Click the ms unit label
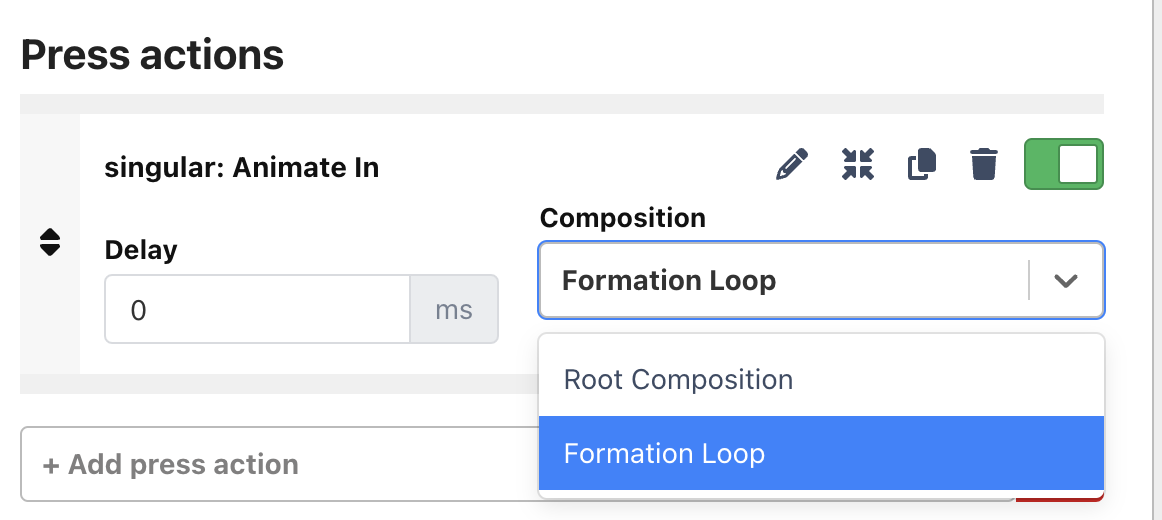The width and height of the screenshot is (1162, 520). point(454,310)
